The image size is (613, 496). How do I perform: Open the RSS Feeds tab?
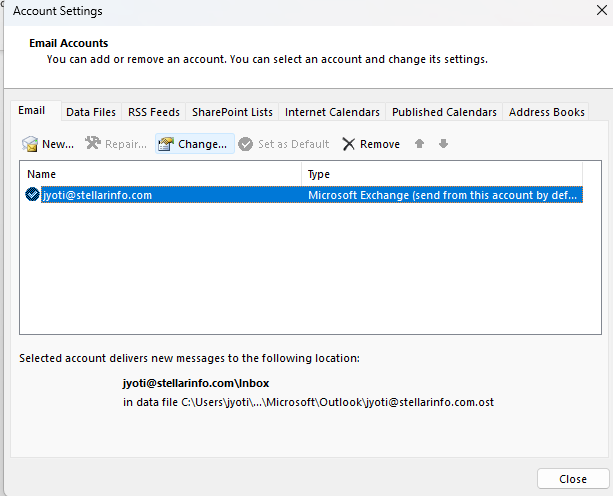click(x=154, y=112)
